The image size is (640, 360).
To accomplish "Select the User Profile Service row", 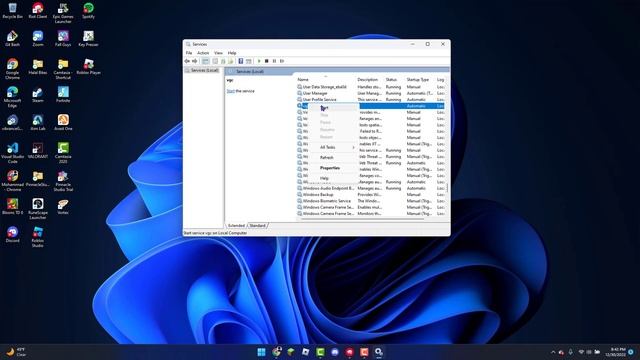I will coord(371,100).
